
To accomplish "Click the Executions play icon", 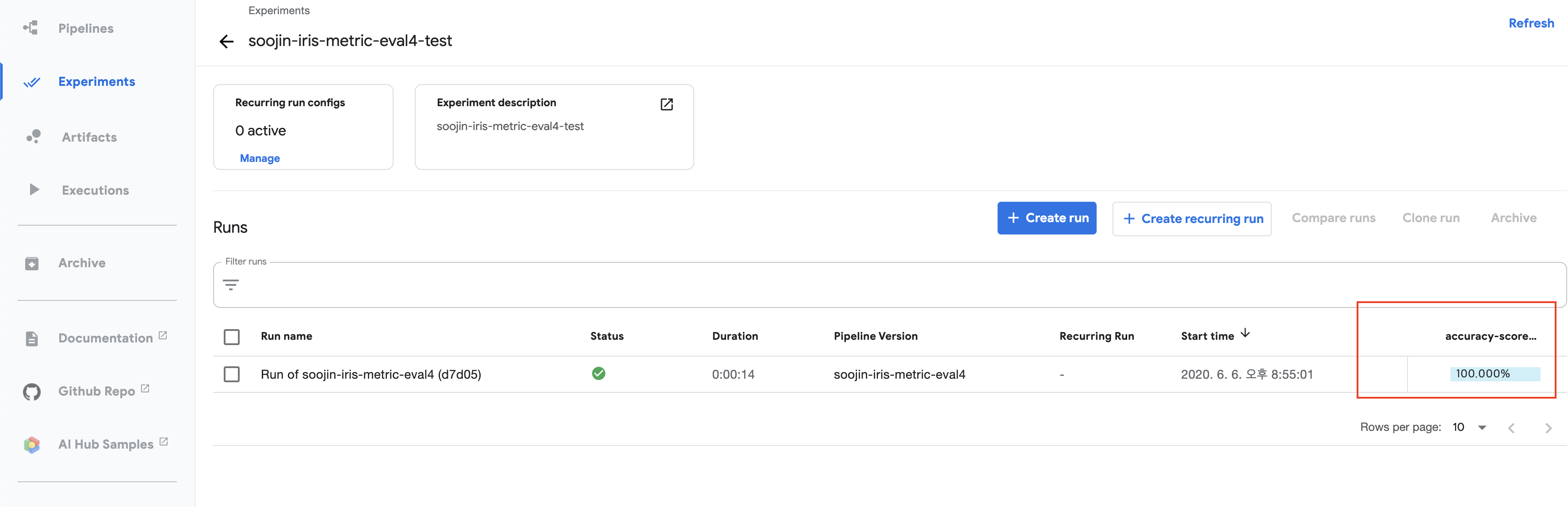I will click(x=34, y=190).
